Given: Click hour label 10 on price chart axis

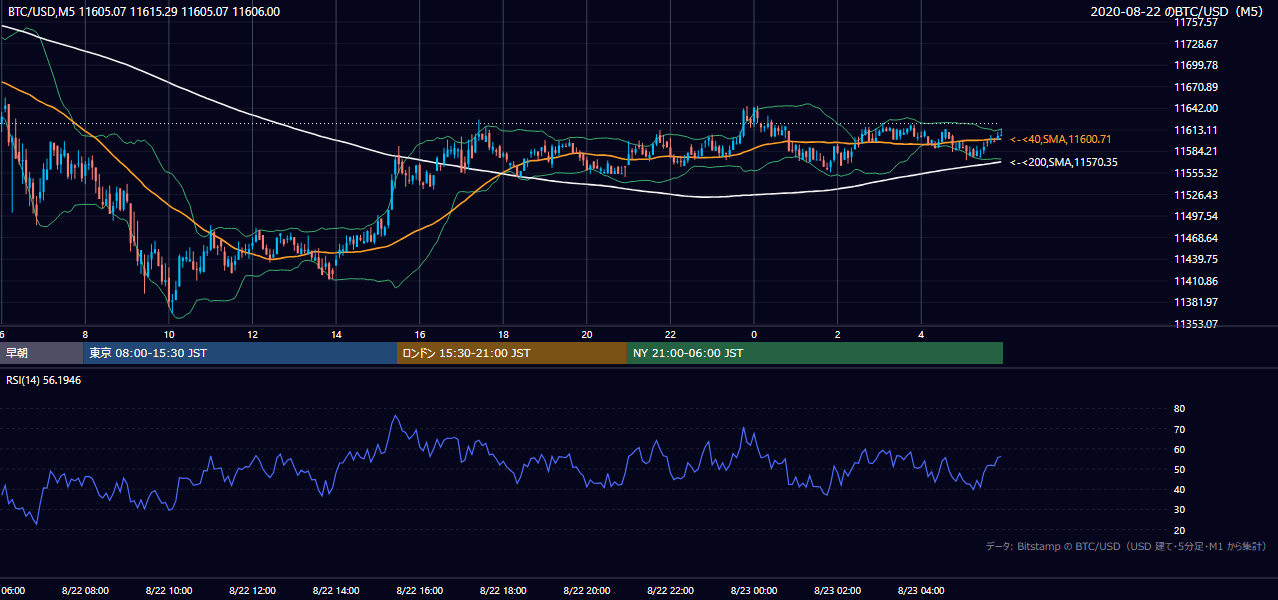Looking at the screenshot, I should click(169, 334).
